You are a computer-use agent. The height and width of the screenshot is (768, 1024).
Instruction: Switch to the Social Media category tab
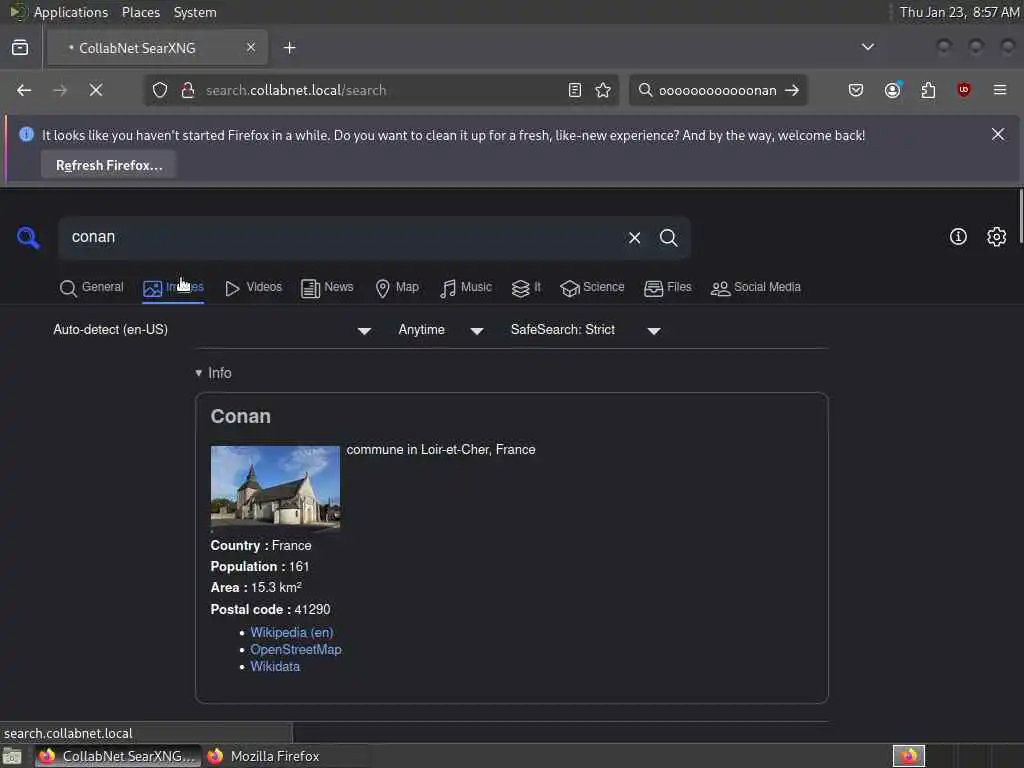756,287
